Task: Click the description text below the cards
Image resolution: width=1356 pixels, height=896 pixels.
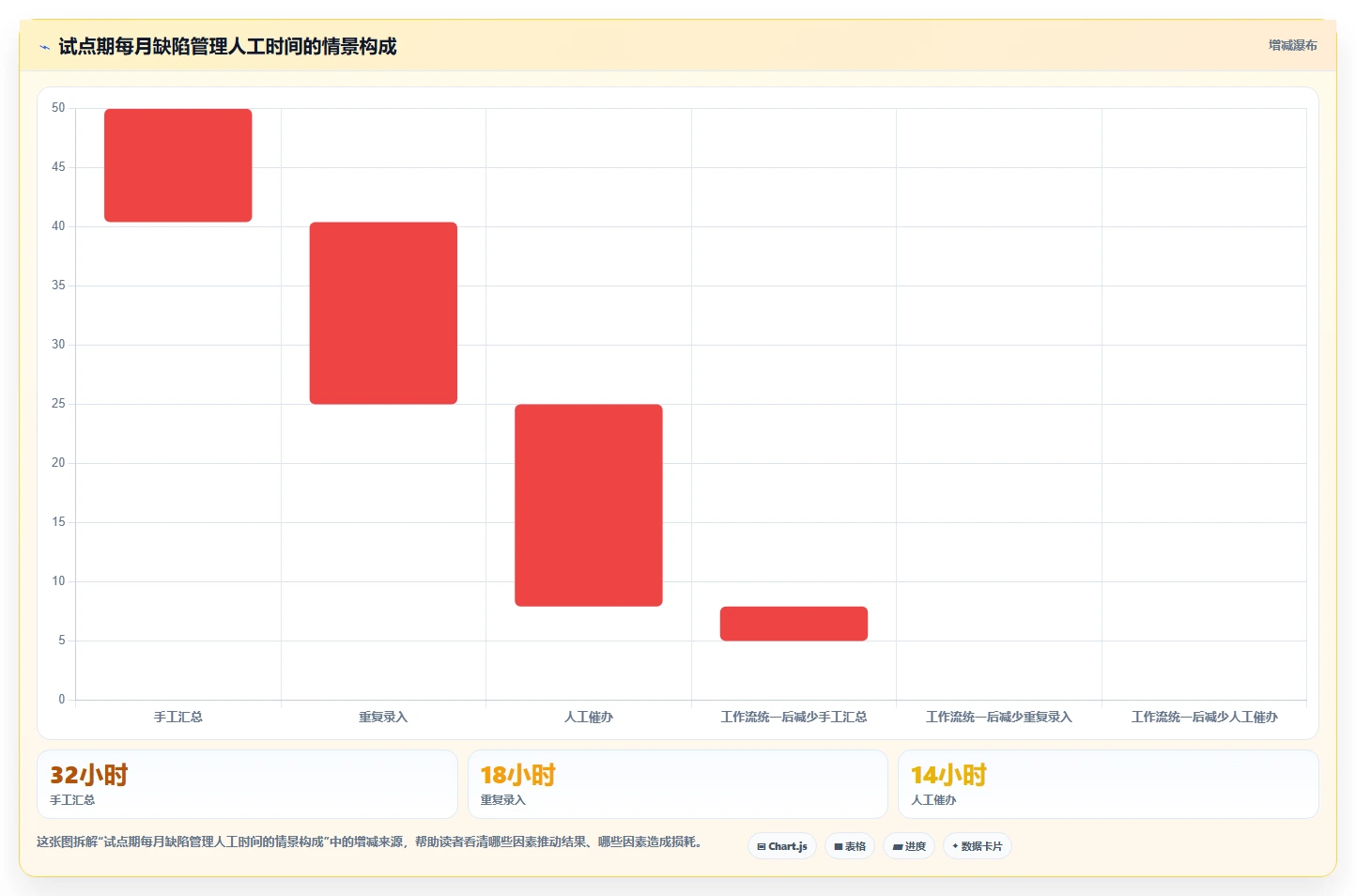Action: (370, 842)
